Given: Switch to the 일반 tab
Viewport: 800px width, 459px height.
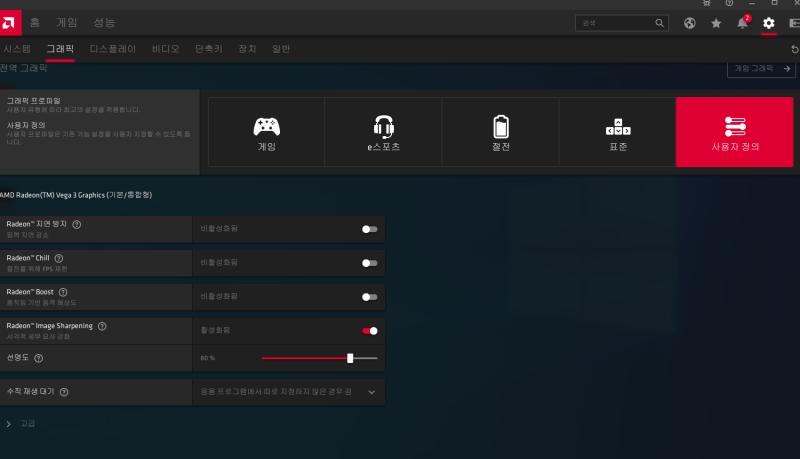Looking at the screenshot, I should pos(281,49).
